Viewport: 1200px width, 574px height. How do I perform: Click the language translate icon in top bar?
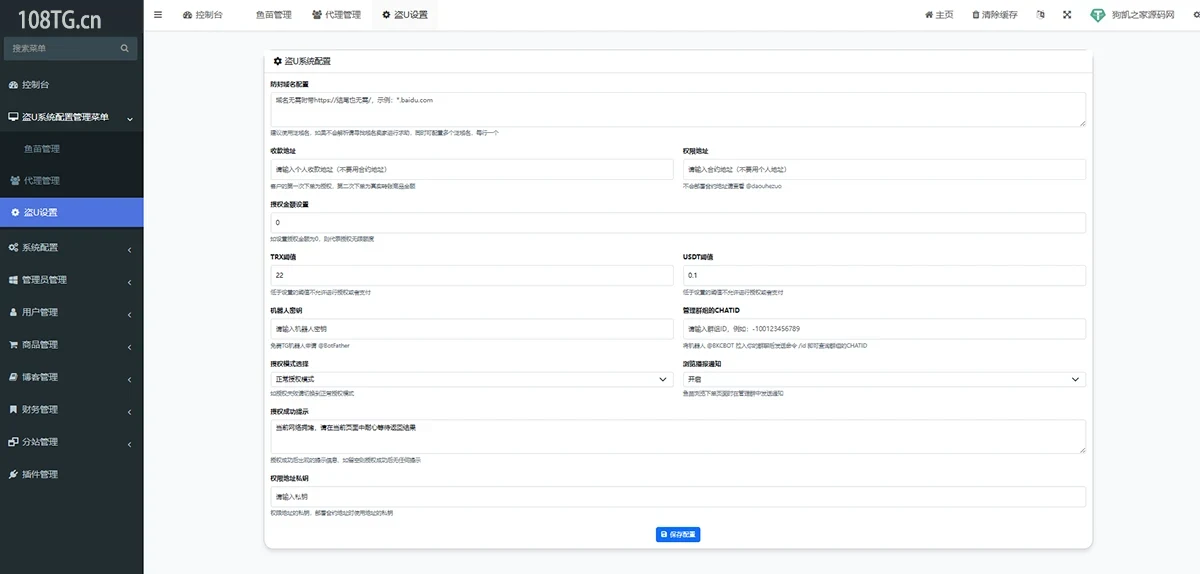pos(1041,15)
